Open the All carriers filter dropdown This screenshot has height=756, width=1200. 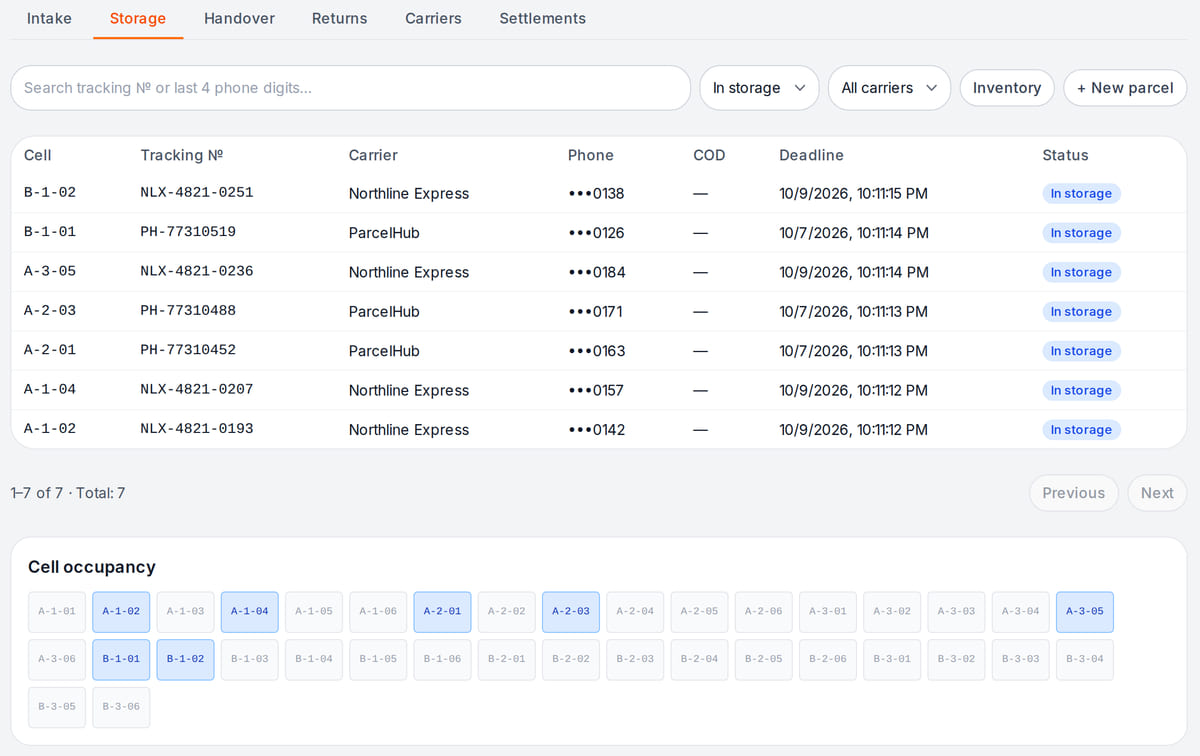889,88
